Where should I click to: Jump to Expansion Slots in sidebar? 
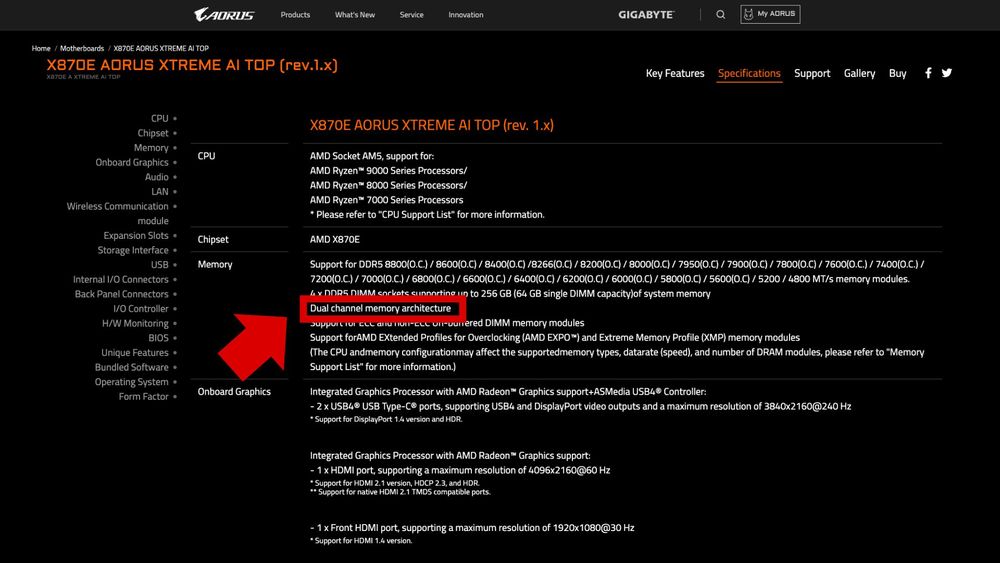[136, 236]
